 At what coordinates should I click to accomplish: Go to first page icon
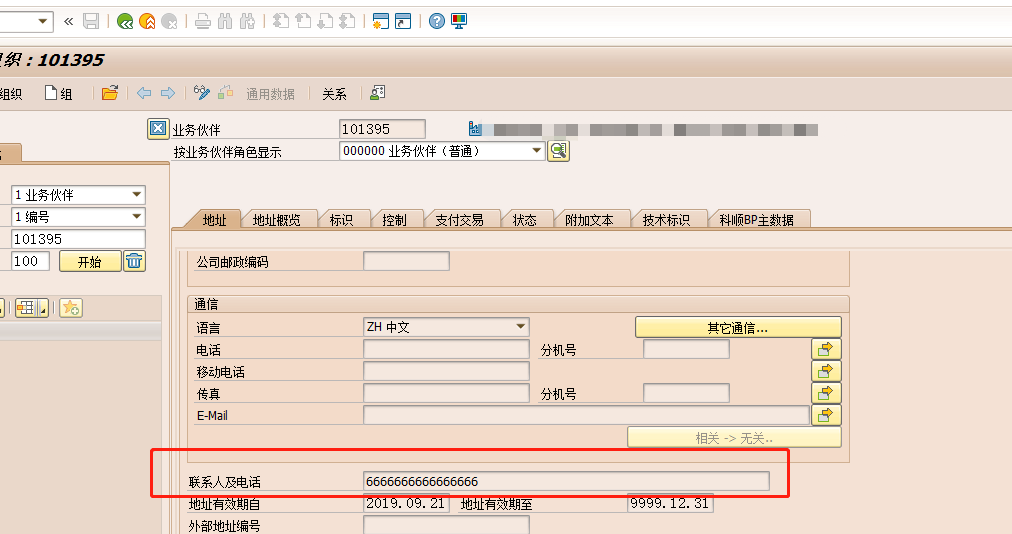click(281, 21)
